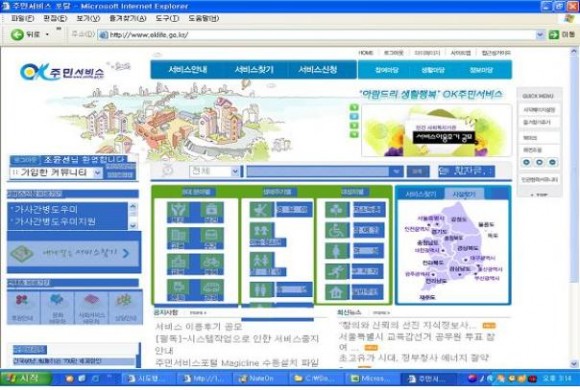The image size is (580, 390).
Task: Switch to the 시설찾기 tab above the map
Action: coord(464,194)
